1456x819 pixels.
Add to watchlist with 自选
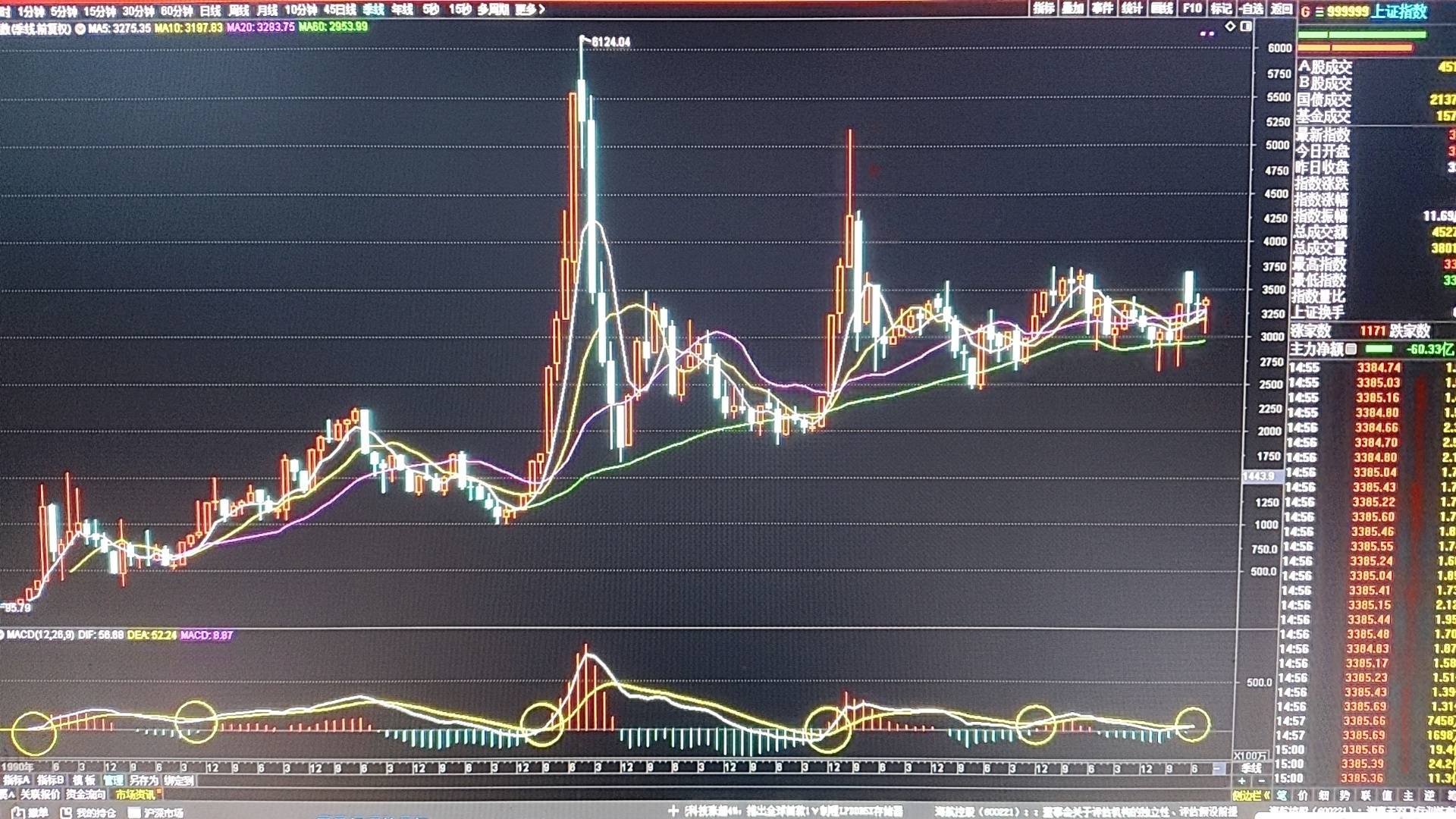tap(1251, 8)
